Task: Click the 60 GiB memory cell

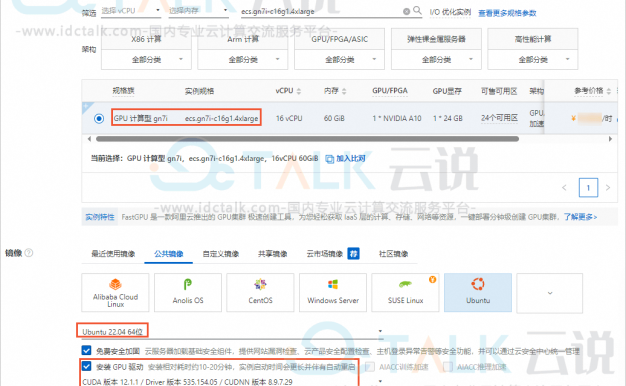Action: [334, 119]
